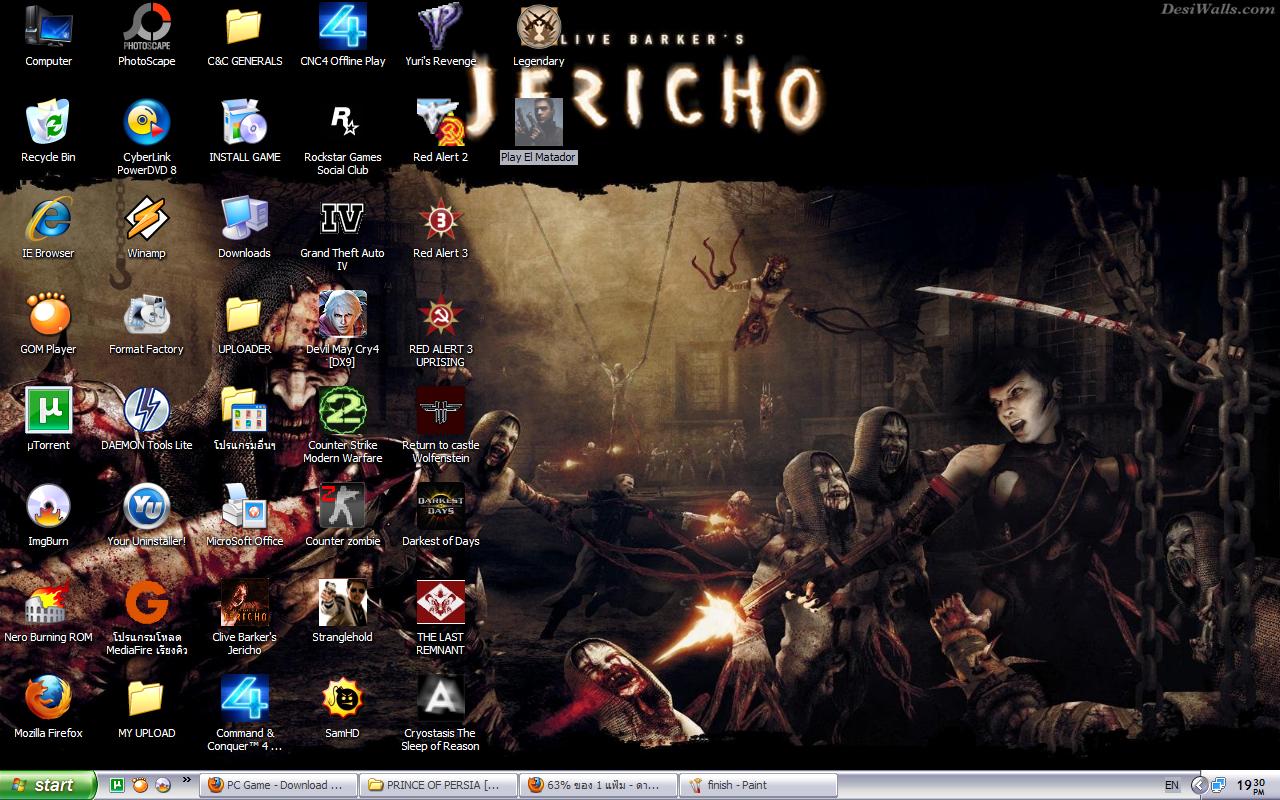Select the GOM Player icon
1280x800 pixels.
point(48,315)
